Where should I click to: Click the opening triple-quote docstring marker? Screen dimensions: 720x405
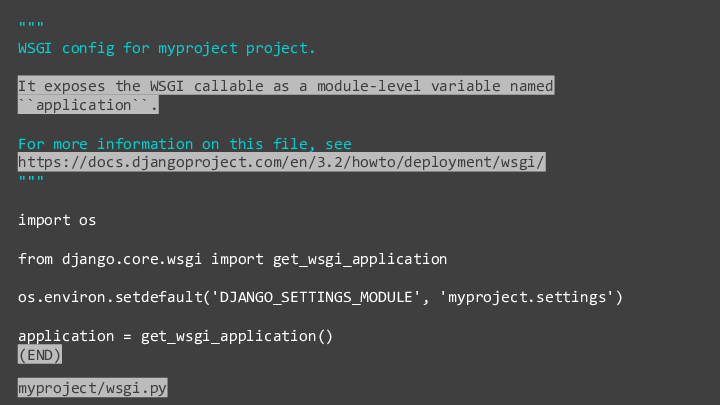(x=31, y=25)
